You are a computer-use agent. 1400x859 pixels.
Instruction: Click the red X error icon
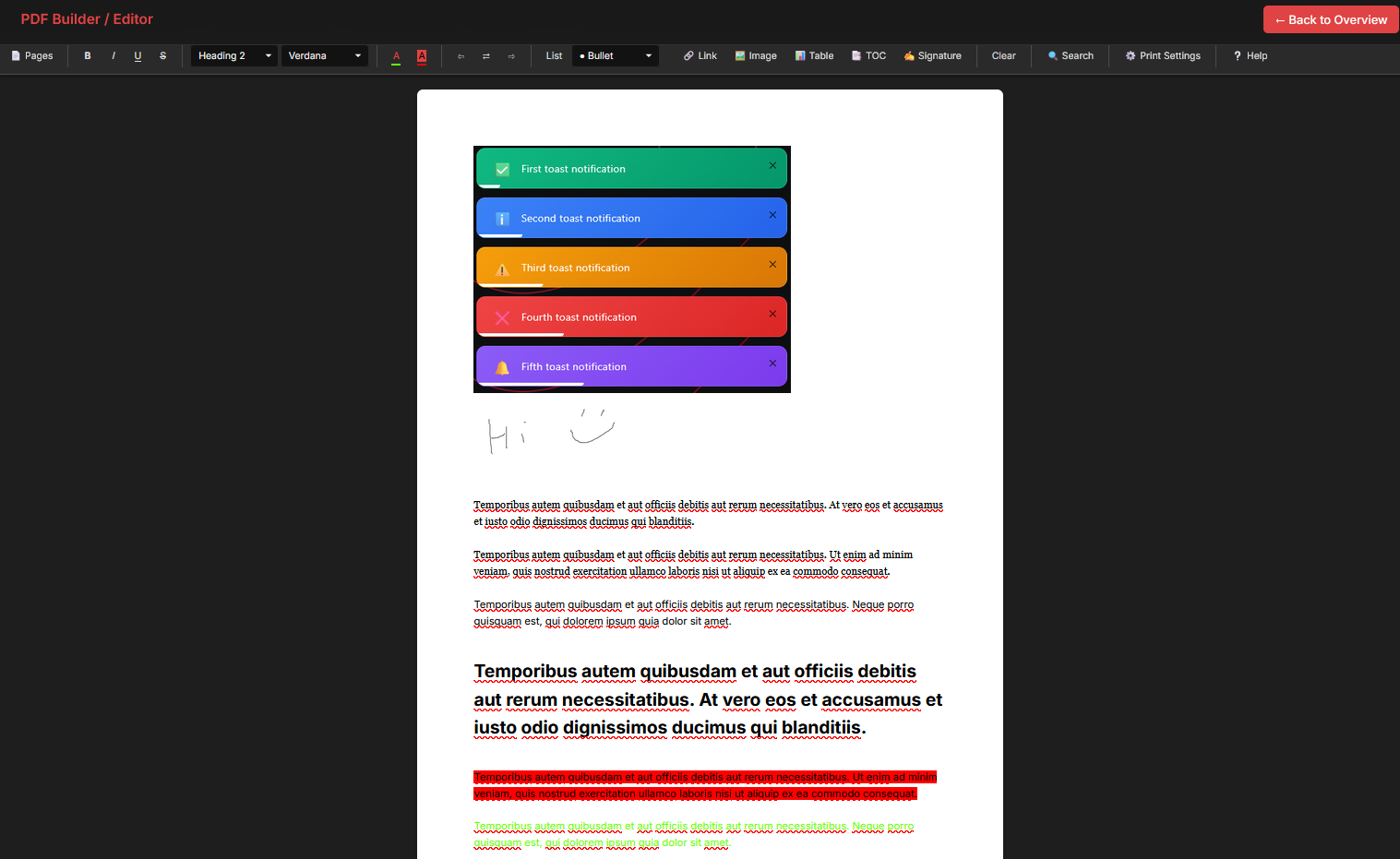502,318
